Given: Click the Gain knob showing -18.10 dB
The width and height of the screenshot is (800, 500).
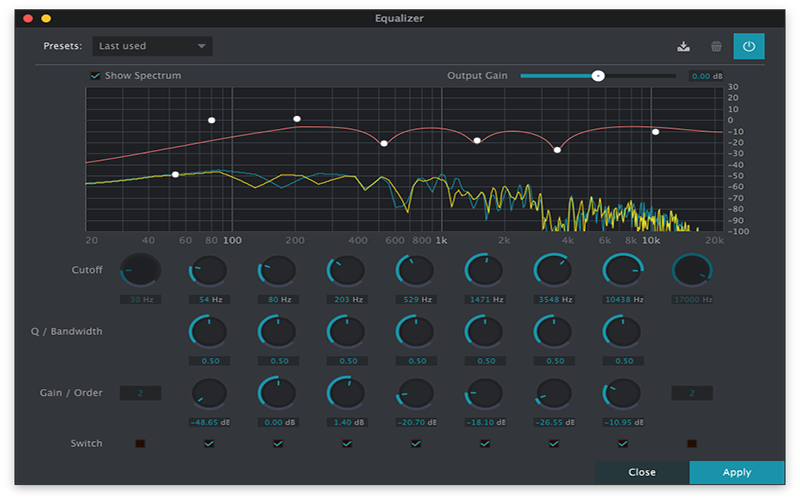Looking at the screenshot, I should click(485, 393).
